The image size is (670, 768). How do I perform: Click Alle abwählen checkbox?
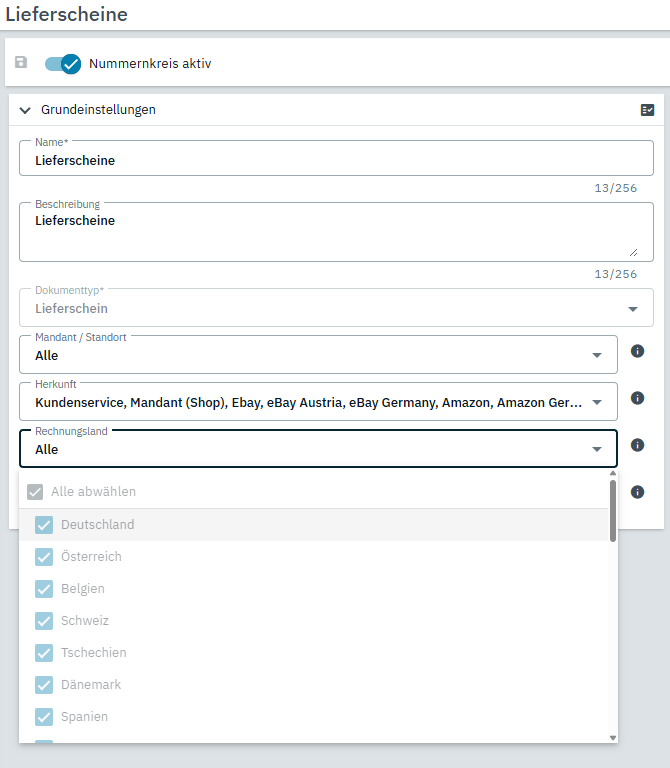tap(36, 492)
